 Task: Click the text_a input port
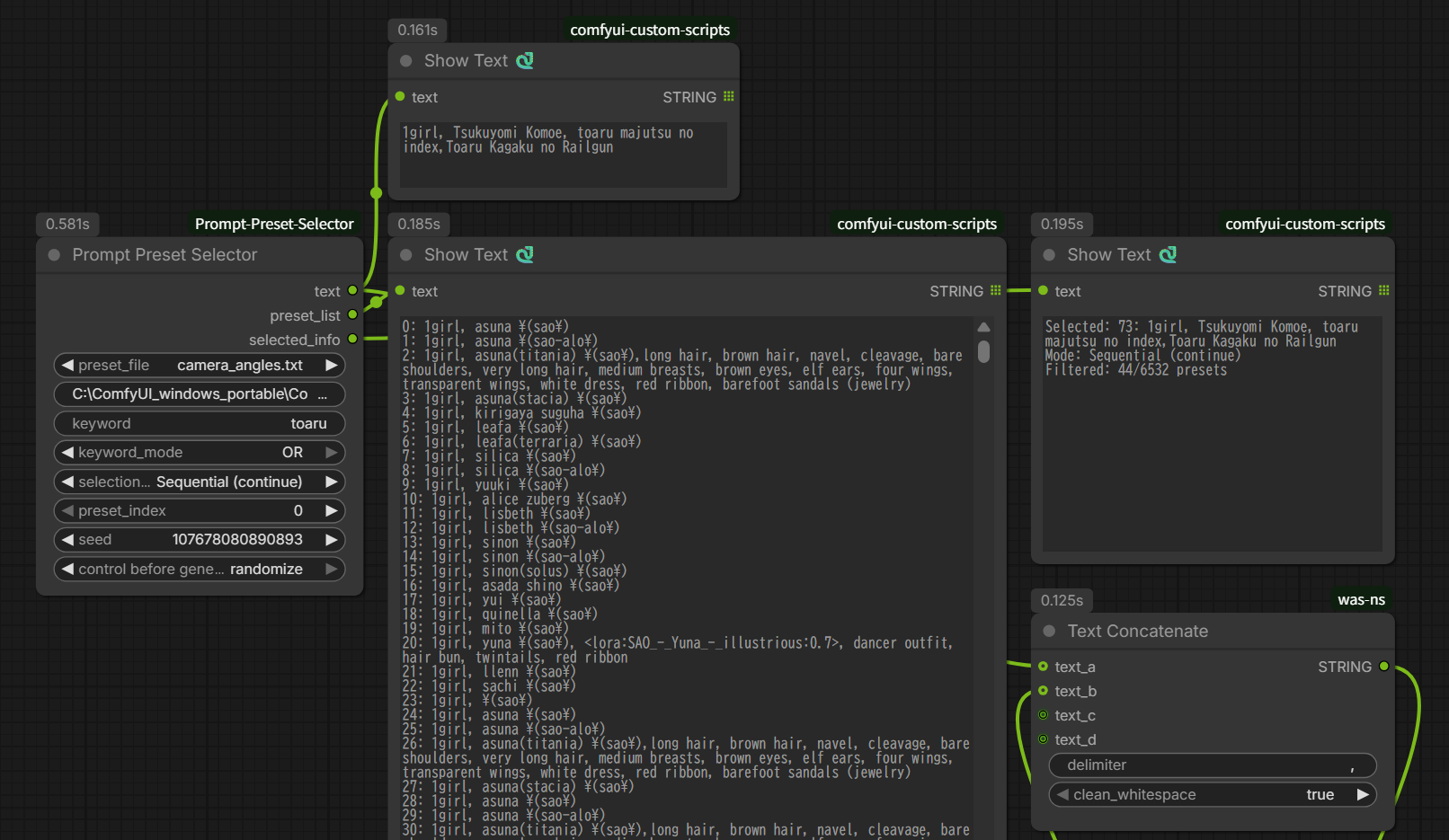click(1043, 666)
